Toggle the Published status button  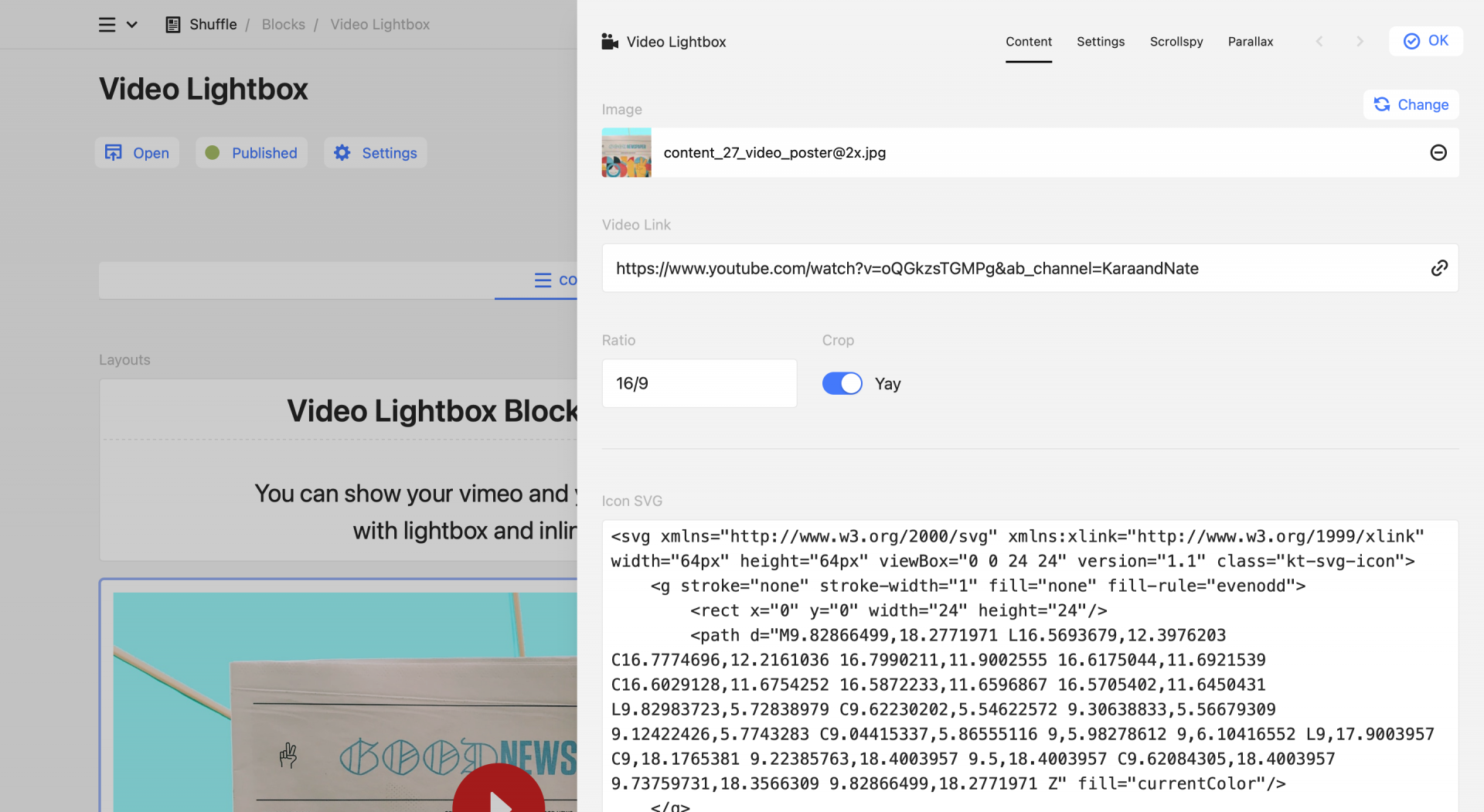click(x=251, y=153)
